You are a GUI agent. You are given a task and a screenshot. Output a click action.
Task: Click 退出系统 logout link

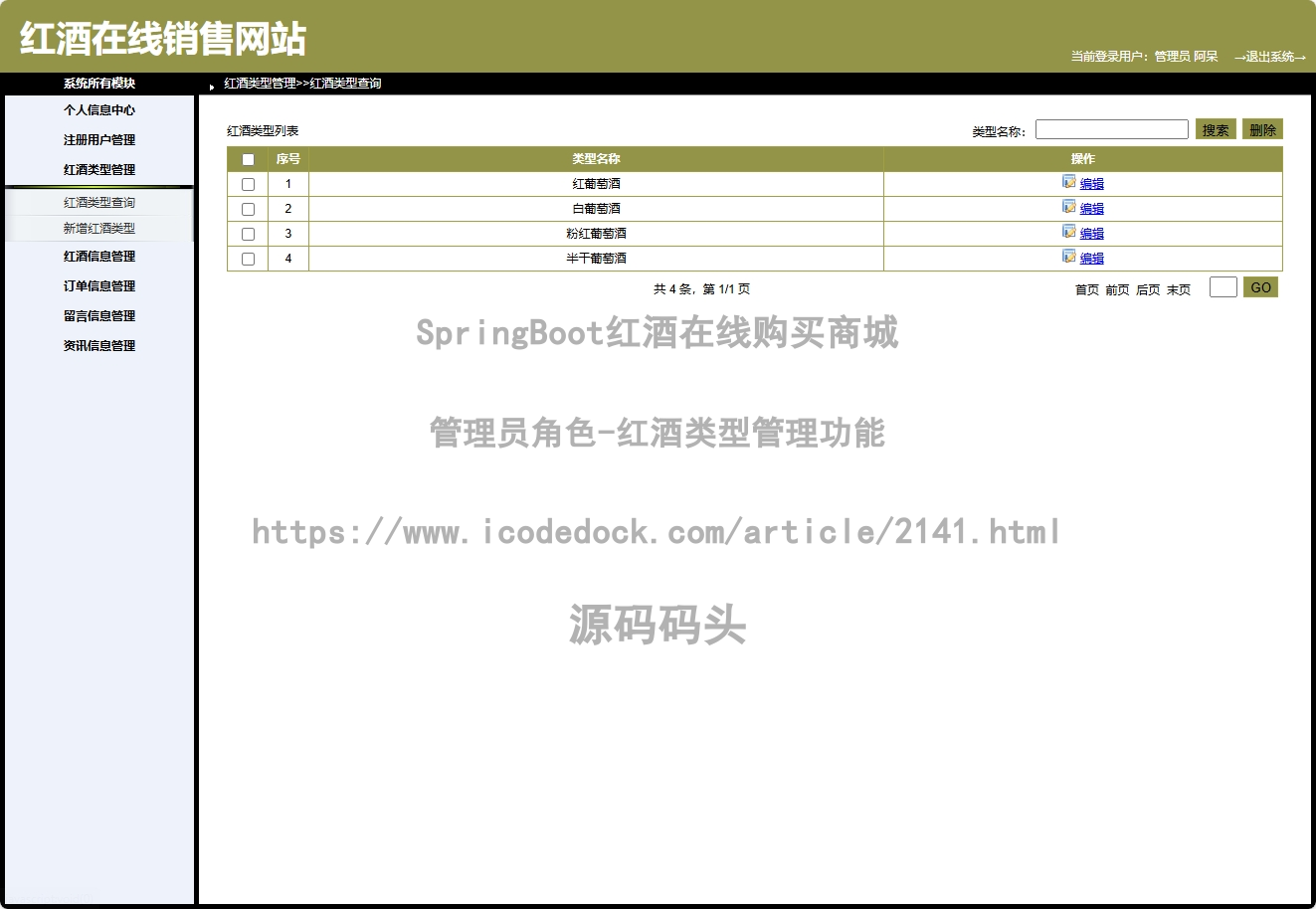click(1270, 57)
